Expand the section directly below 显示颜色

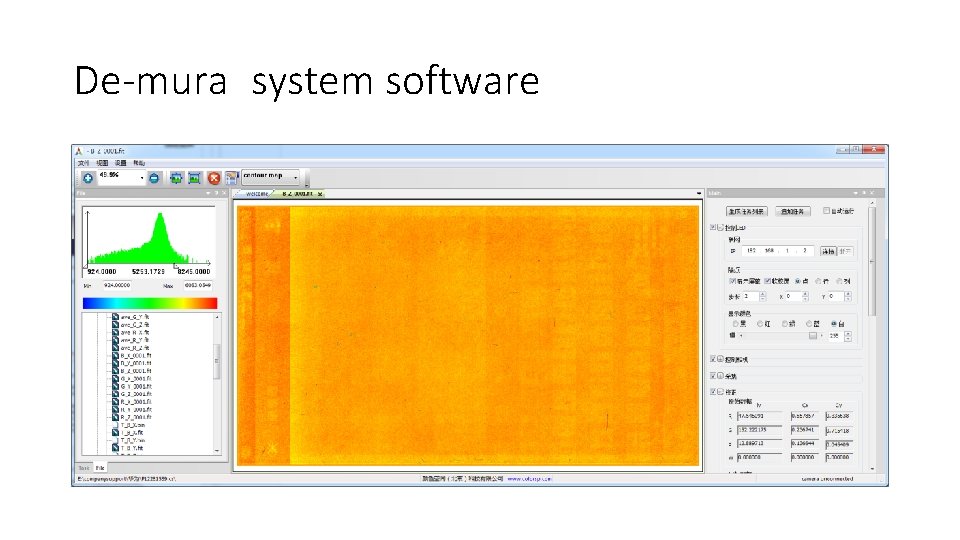(721, 359)
